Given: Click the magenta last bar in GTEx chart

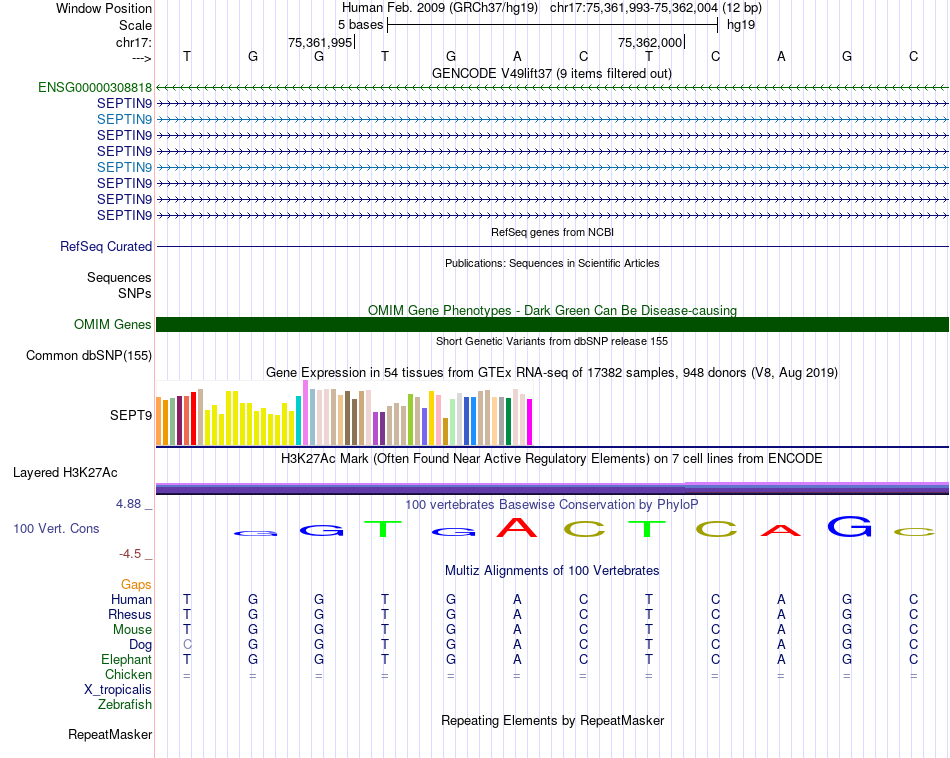Looking at the screenshot, I should point(530,422).
